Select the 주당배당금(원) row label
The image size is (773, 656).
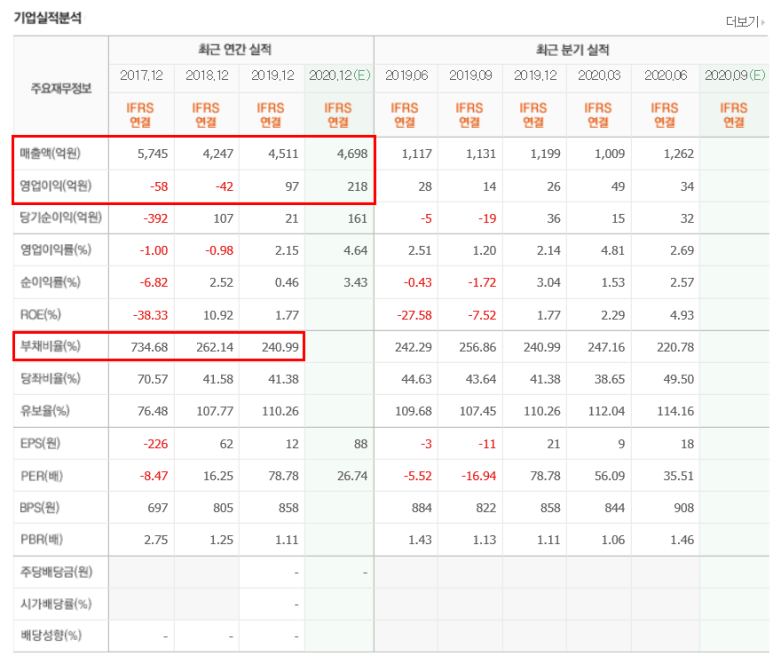[x=56, y=572]
